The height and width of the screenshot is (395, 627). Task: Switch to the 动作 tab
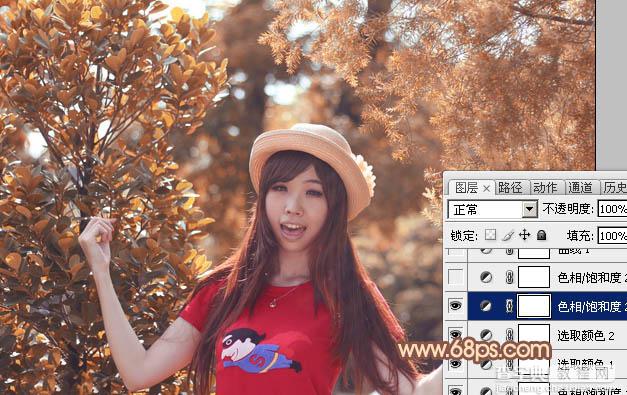coord(545,188)
